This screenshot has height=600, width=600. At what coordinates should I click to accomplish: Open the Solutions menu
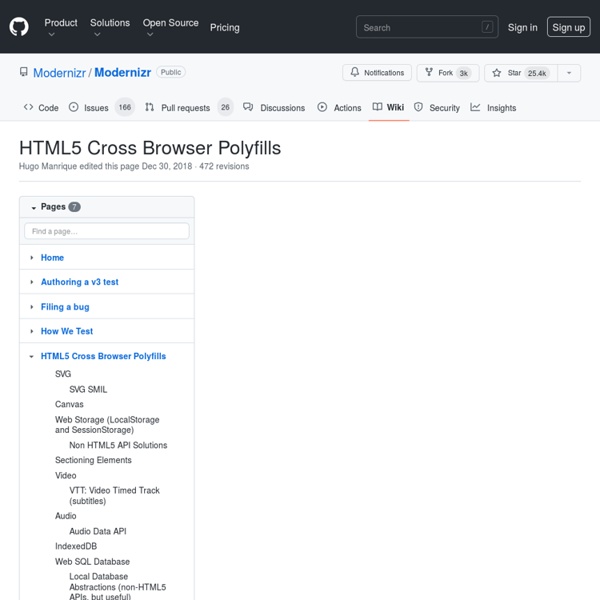click(110, 28)
